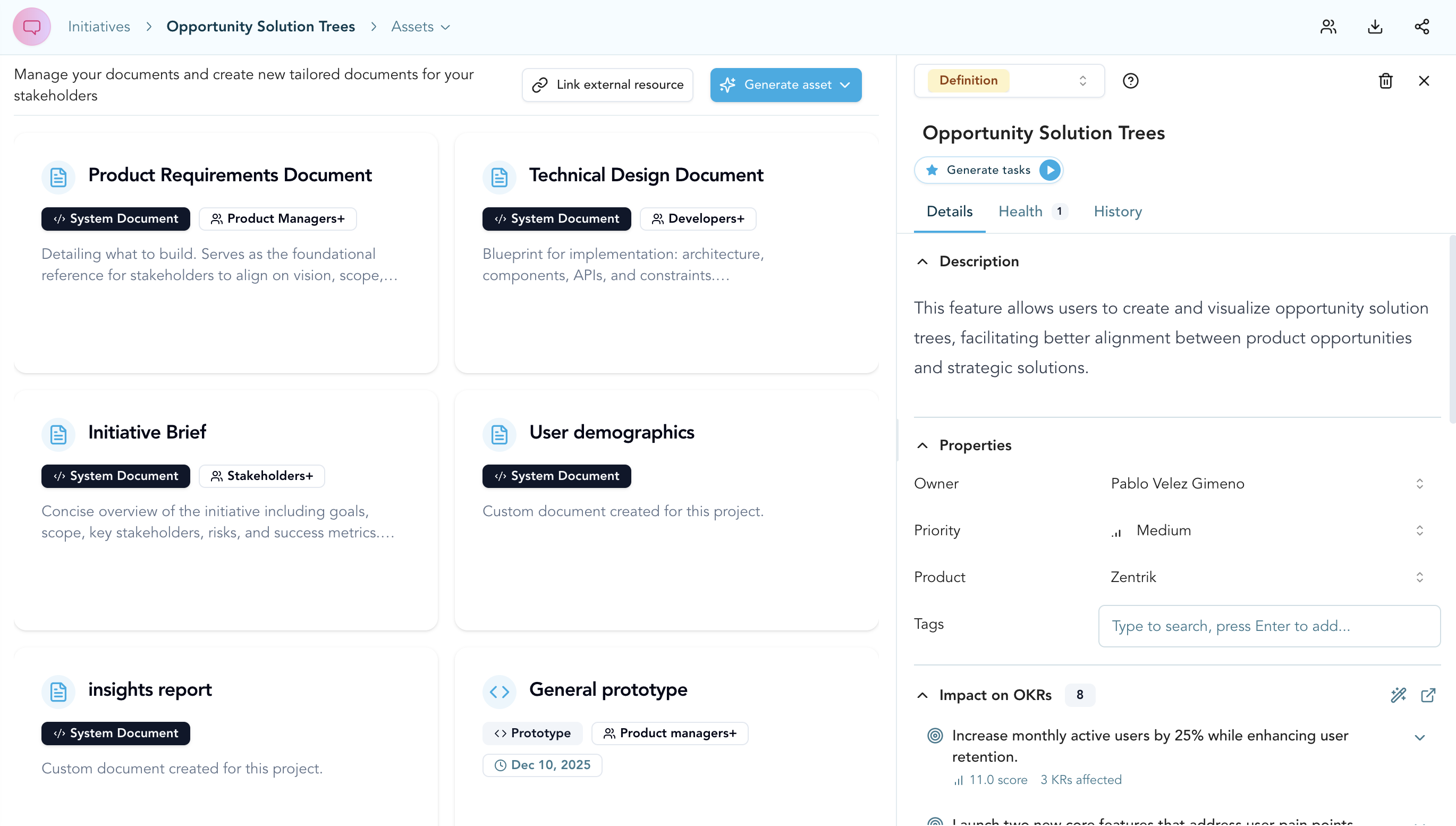Screen dimensions: 1456x826
Task: Open the Assets breadcrumb dropdown
Action: [x=446, y=27]
